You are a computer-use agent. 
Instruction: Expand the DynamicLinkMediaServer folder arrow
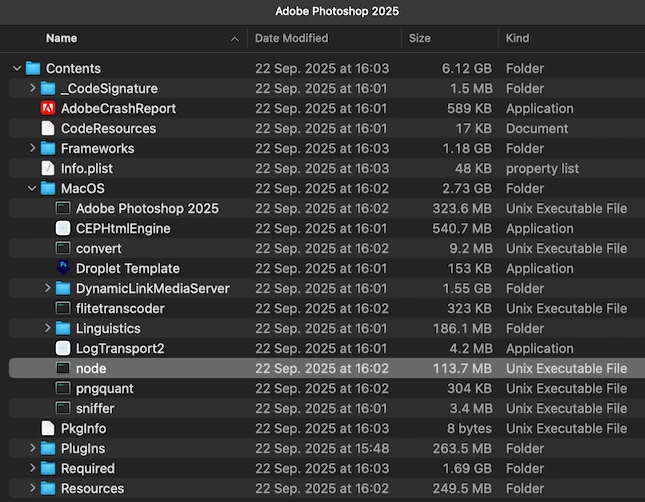pyautogui.click(x=47, y=288)
